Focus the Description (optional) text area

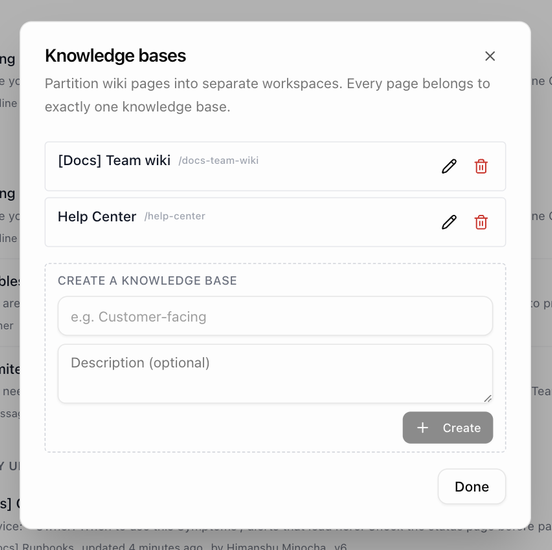point(275,374)
